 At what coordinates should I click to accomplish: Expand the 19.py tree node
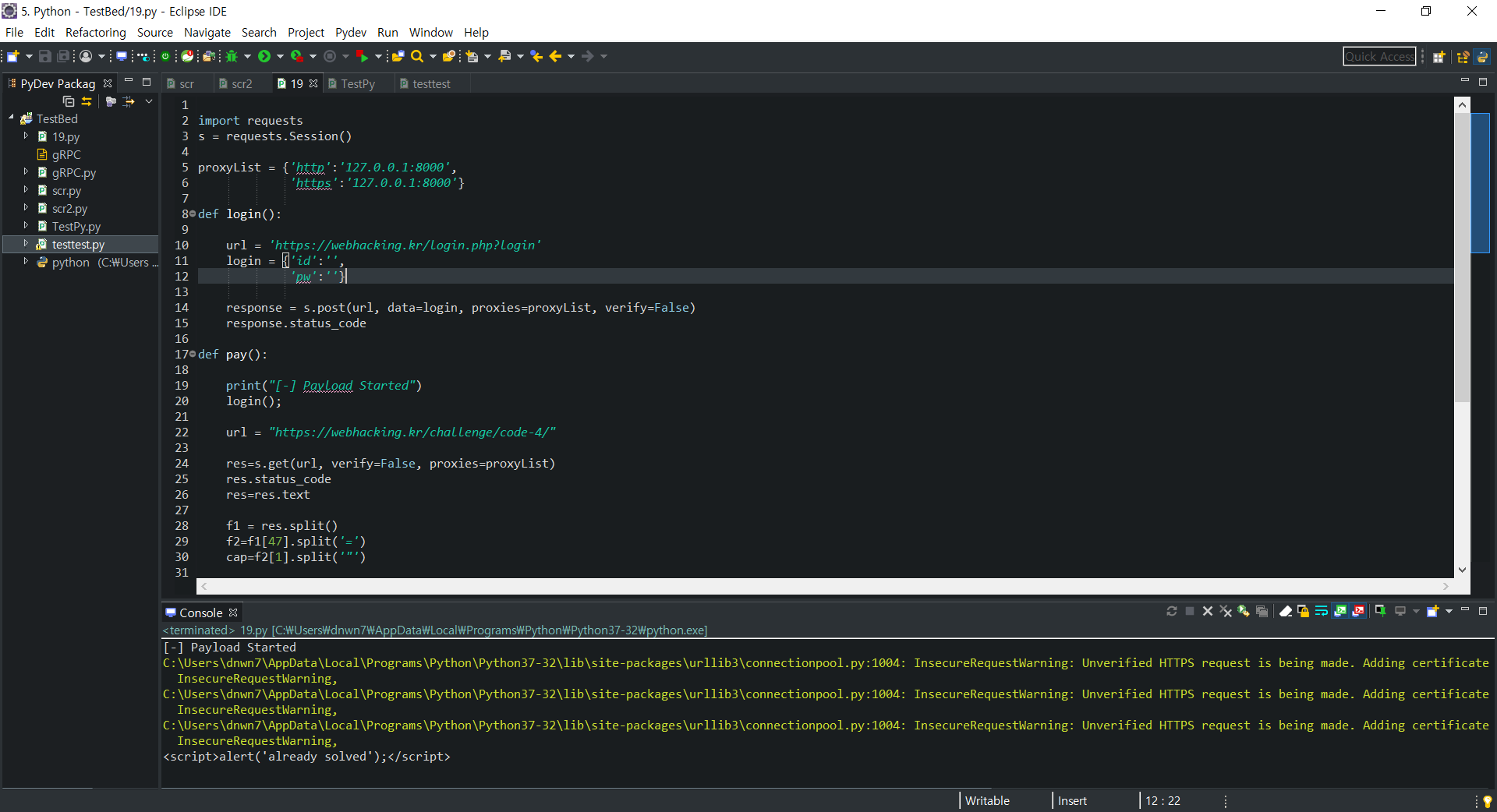[x=26, y=136]
